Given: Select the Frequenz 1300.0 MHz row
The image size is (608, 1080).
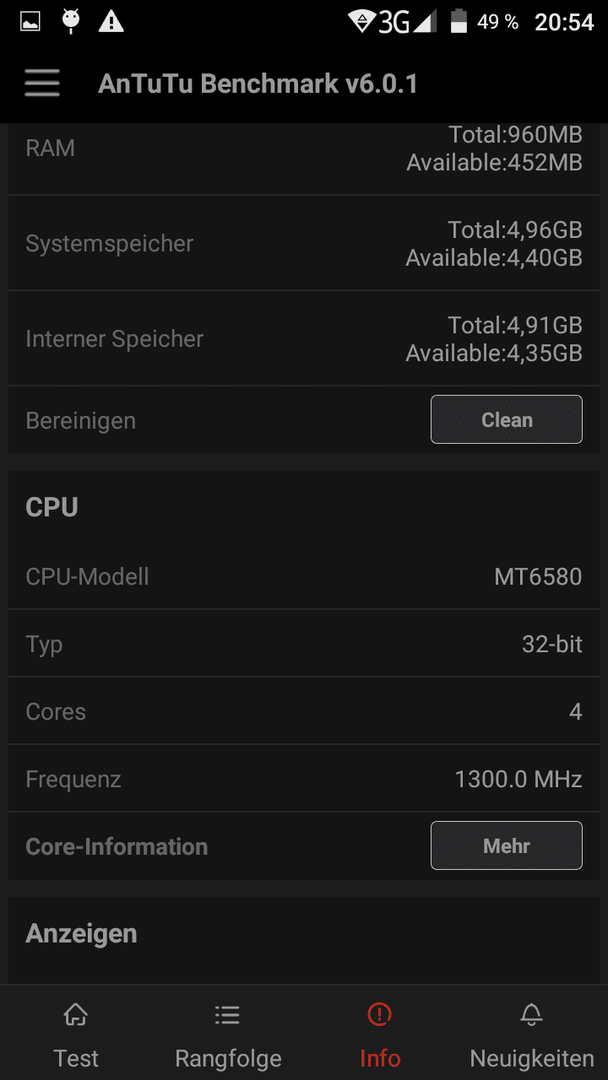Looking at the screenshot, I should click(x=304, y=779).
